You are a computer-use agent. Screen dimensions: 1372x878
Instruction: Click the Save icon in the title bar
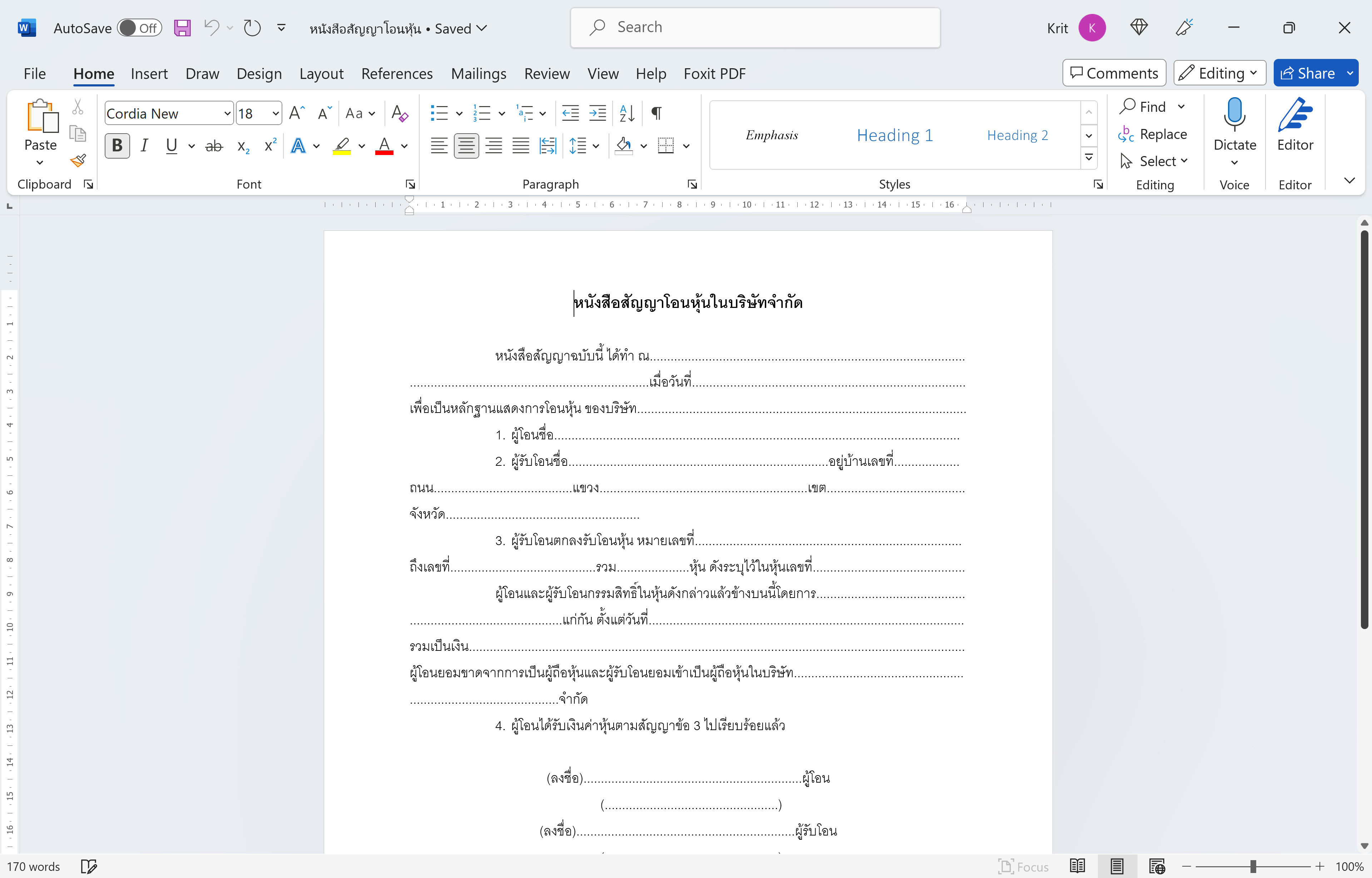pos(182,28)
